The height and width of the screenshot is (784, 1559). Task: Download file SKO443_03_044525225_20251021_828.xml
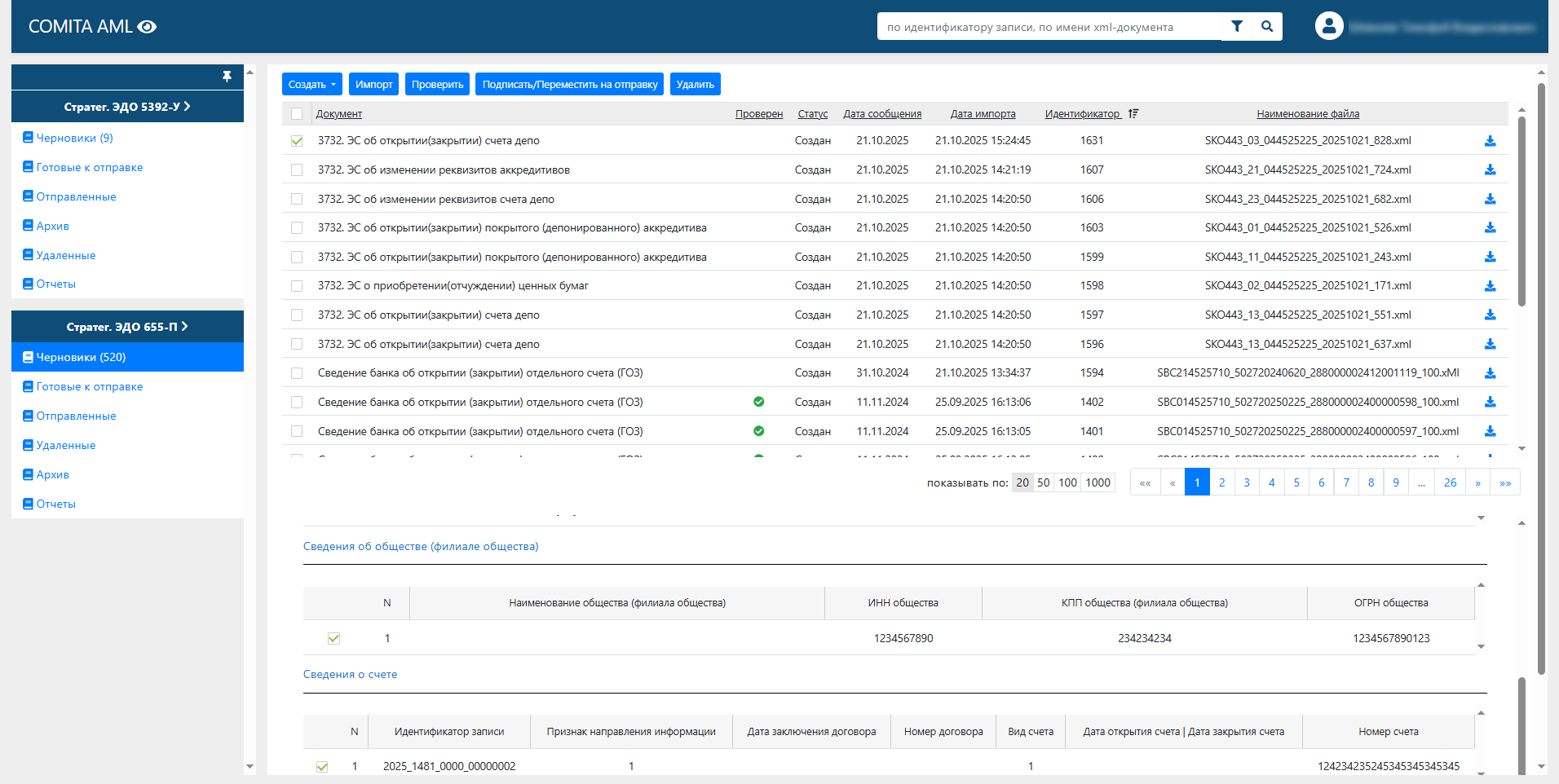pos(1490,141)
